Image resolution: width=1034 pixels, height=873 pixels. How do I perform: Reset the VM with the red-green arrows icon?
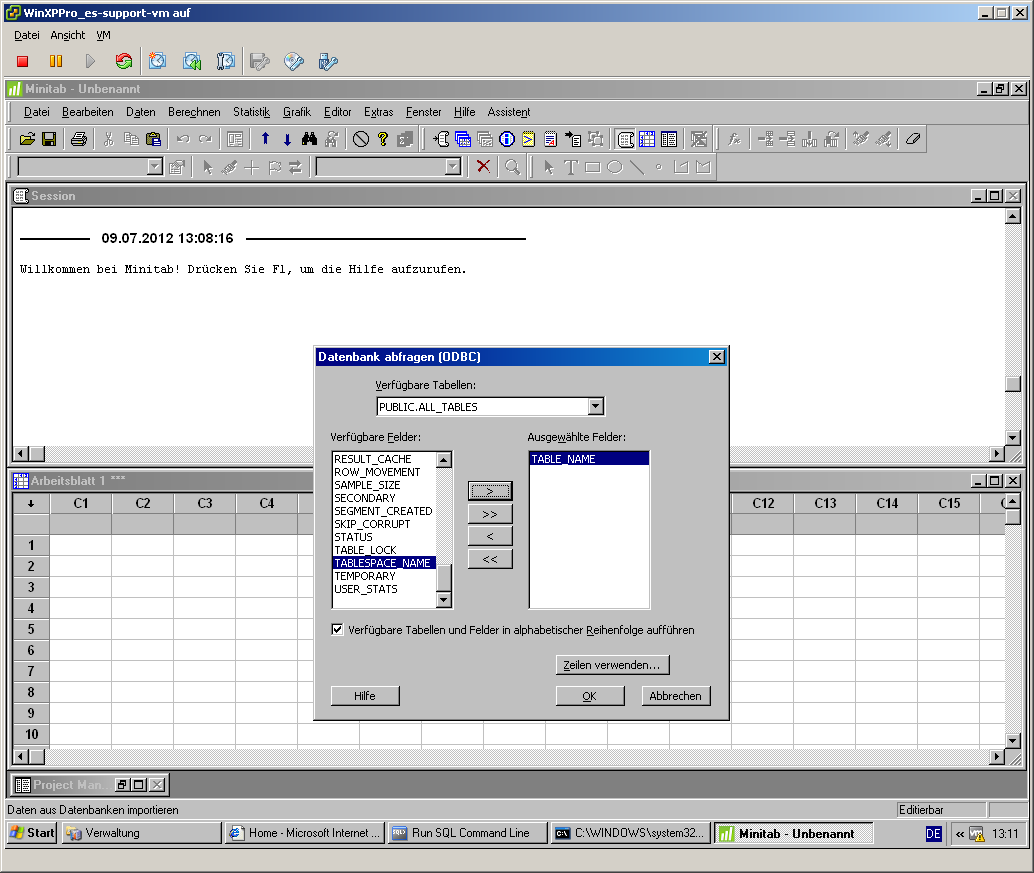123,61
